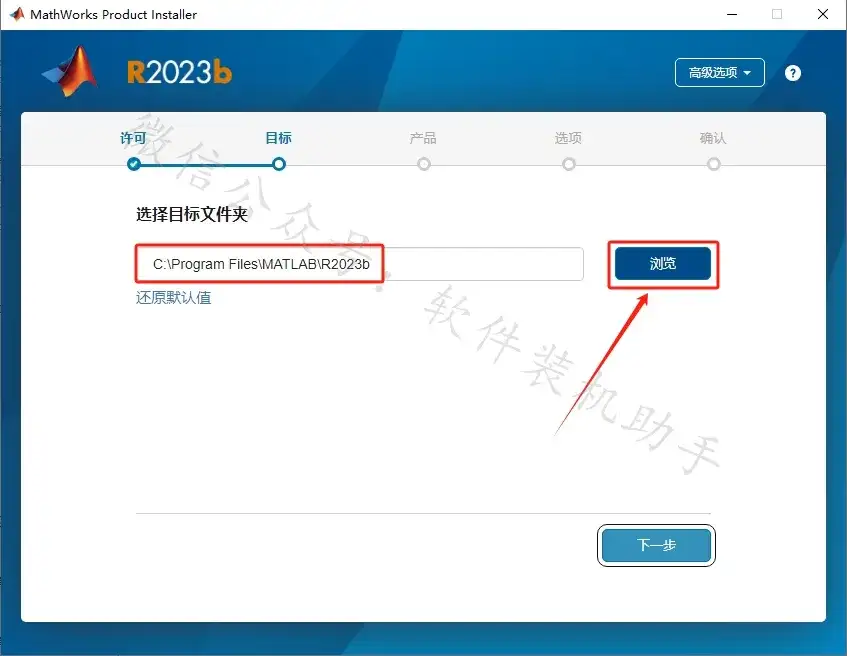Click the 选择目标文件夹 heading text
The width and height of the screenshot is (847, 656).
(192, 215)
